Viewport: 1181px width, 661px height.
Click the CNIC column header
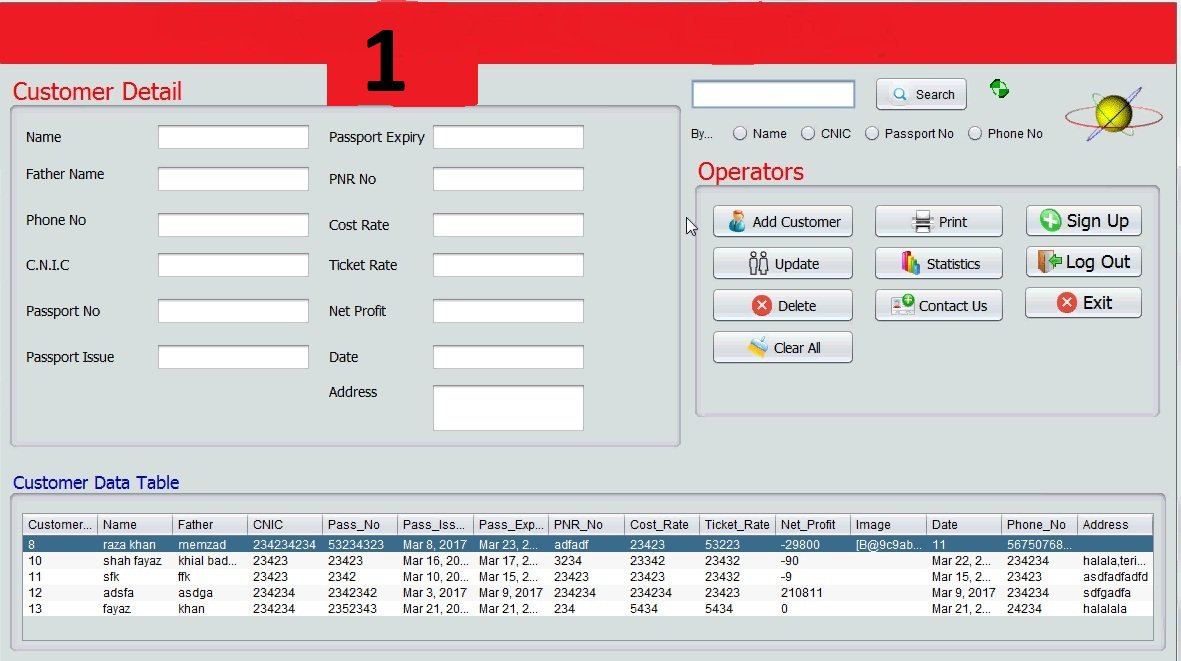(x=285, y=525)
